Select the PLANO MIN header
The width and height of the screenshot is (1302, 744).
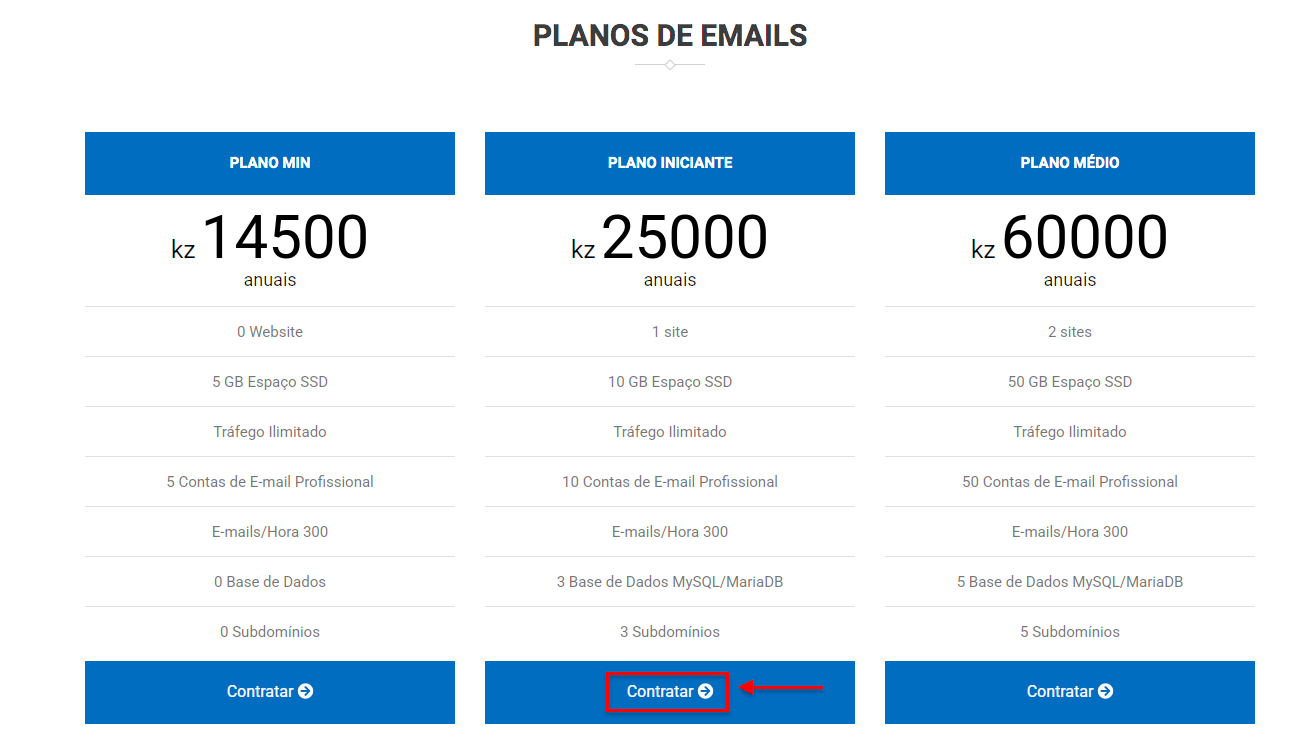[x=270, y=163]
